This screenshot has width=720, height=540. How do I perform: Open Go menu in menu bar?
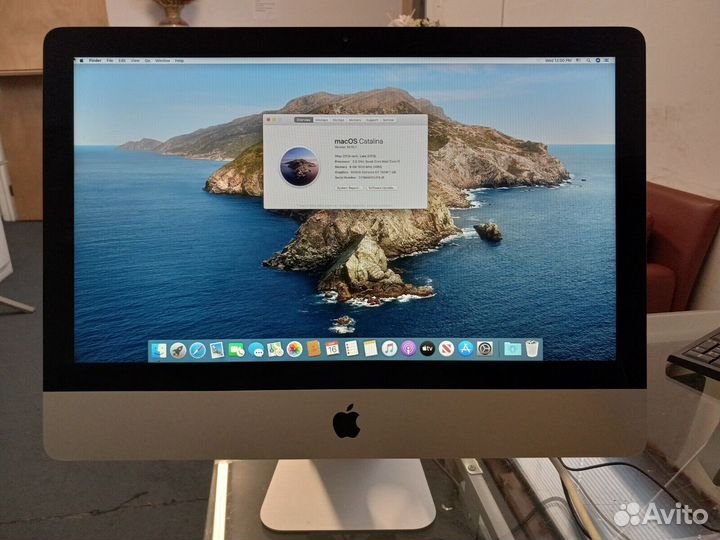point(147,61)
